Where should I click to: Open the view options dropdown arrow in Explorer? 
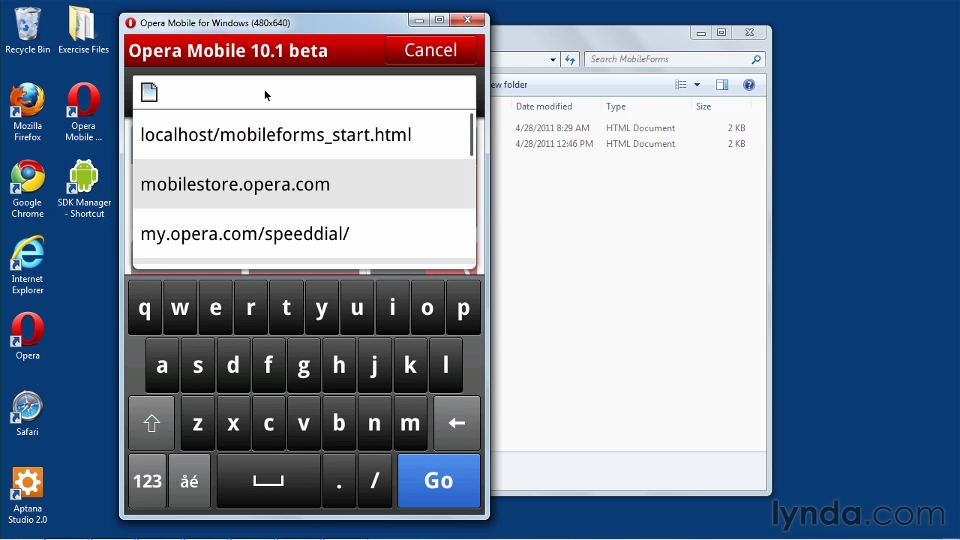pyautogui.click(x=697, y=84)
